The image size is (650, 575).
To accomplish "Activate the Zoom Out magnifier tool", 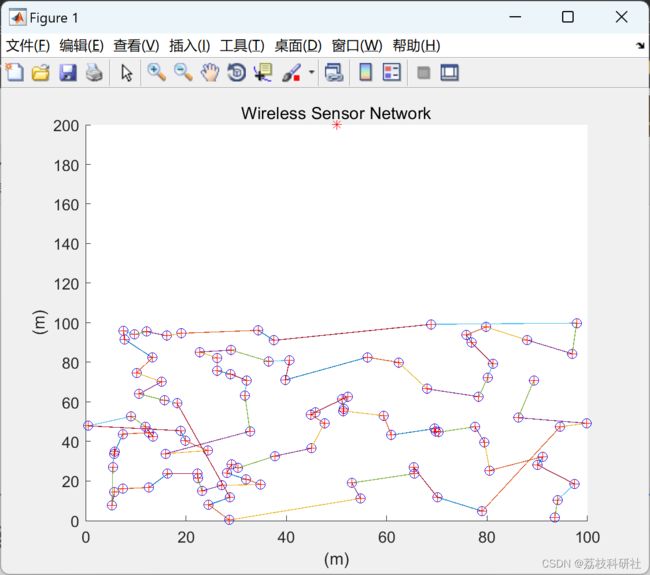I will click(x=183, y=73).
